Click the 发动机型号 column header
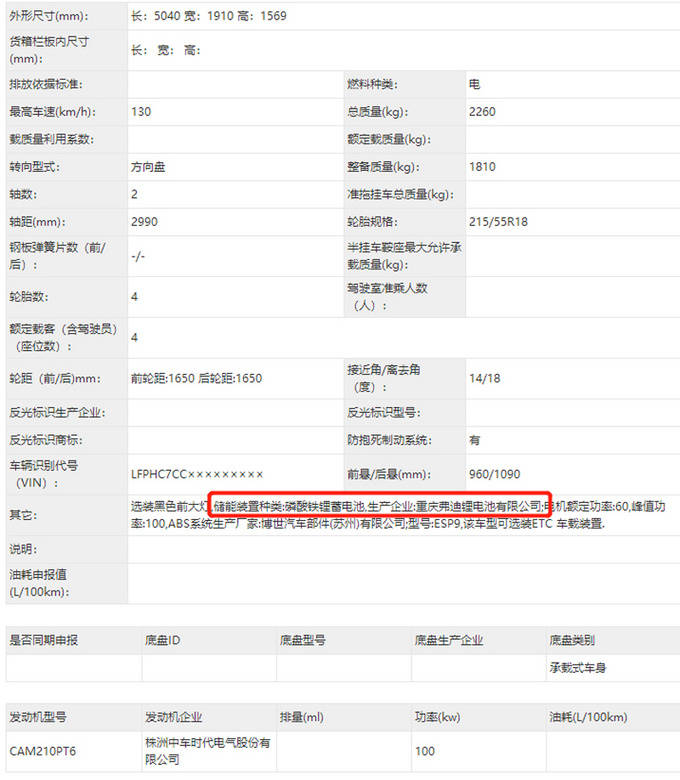680x780 pixels. click(x=38, y=717)
